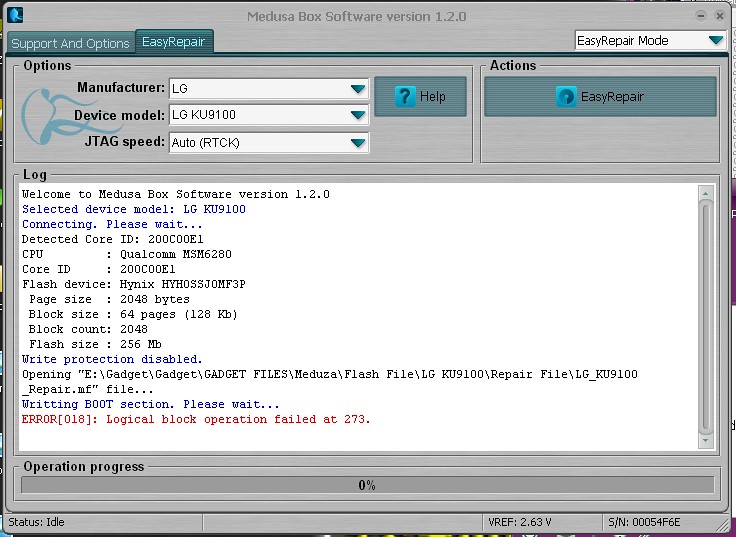Open the EasyRepair Mode dropdown
The height and width of the screenshot is (537, 736).
coord(650,41)
